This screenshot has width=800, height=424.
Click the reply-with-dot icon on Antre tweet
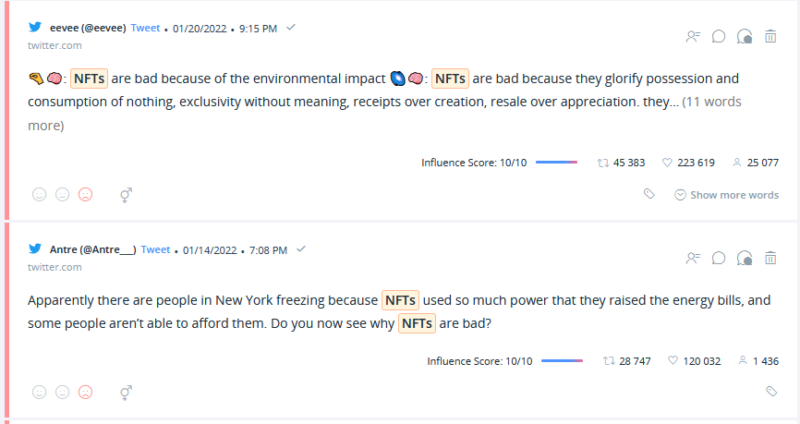pos(744,258)
